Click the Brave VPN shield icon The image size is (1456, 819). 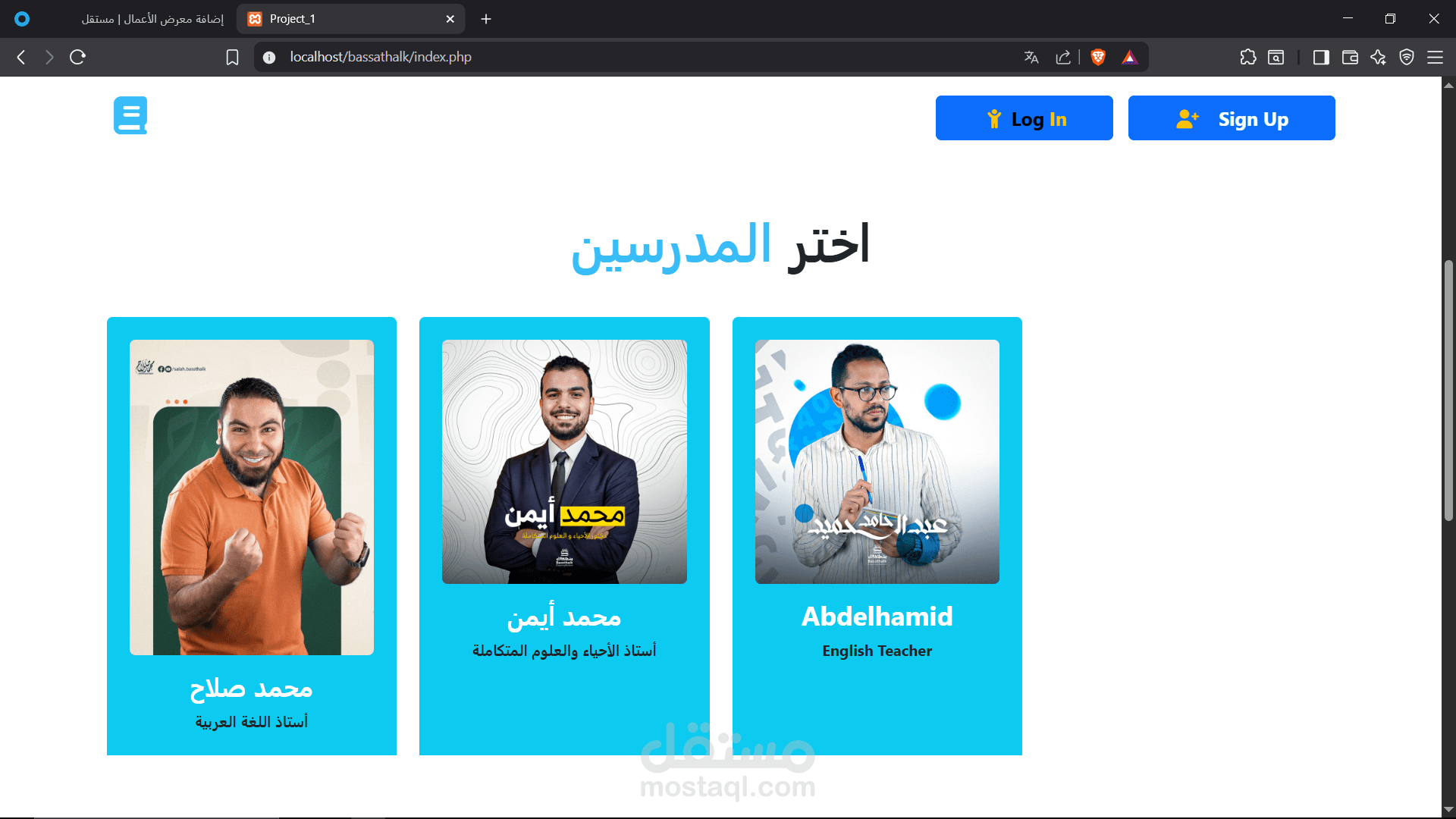point(1407,57)
